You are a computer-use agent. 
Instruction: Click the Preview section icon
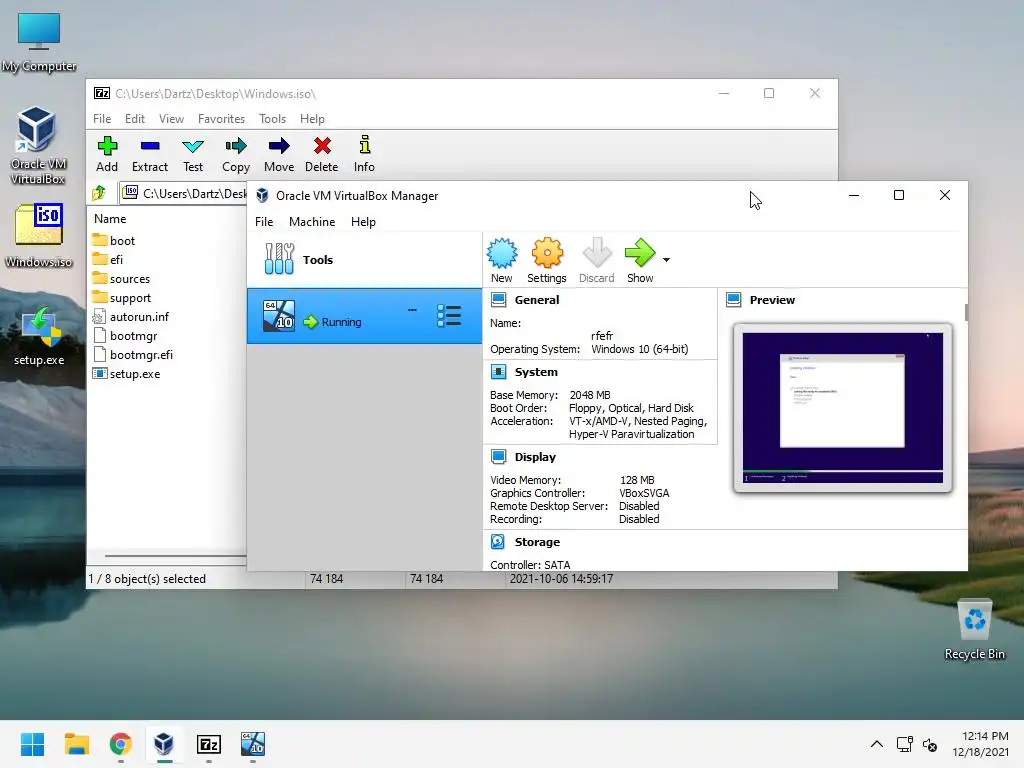tap(733, 300)
